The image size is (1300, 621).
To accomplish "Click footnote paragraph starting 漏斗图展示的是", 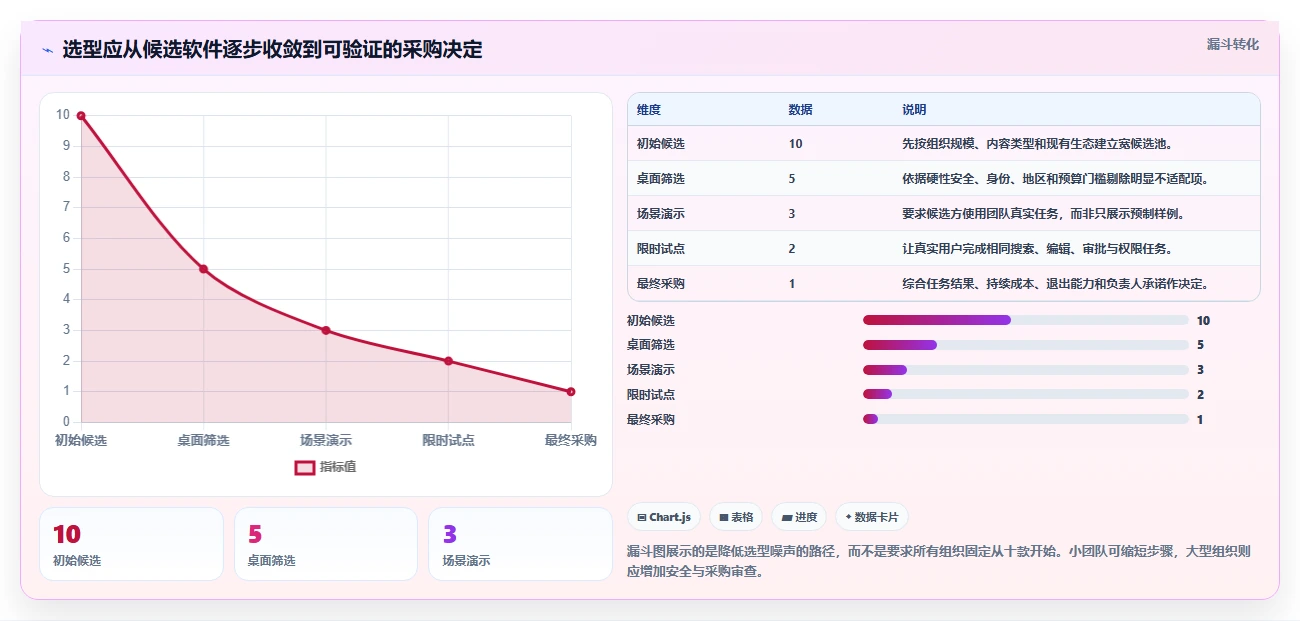I will (x=939, y=563).
